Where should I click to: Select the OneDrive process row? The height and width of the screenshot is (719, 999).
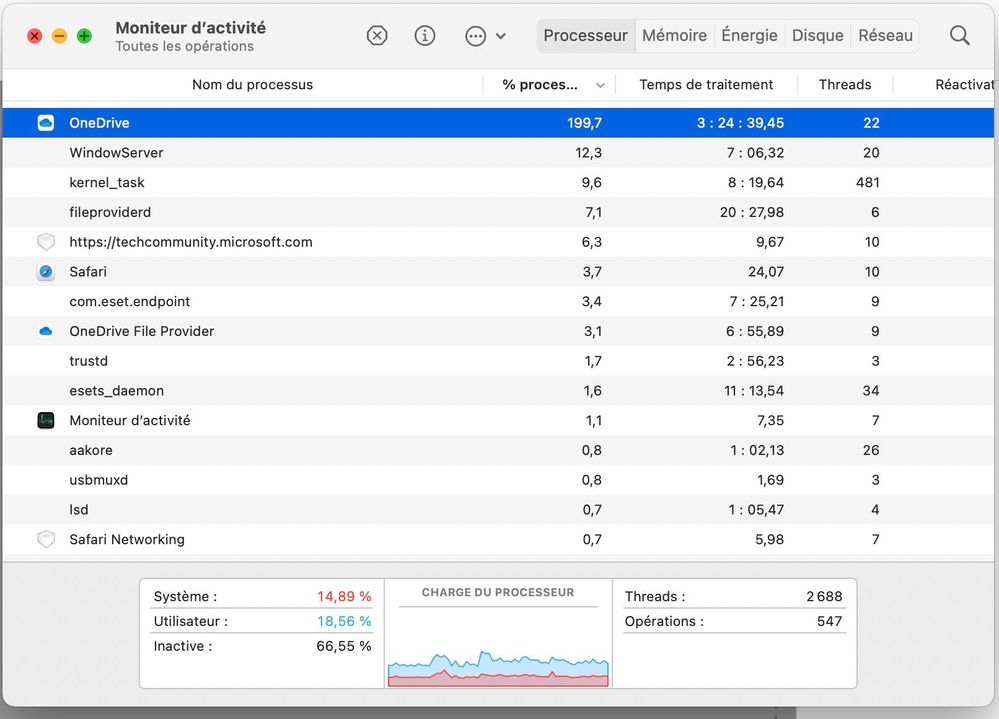pos(498,123)
